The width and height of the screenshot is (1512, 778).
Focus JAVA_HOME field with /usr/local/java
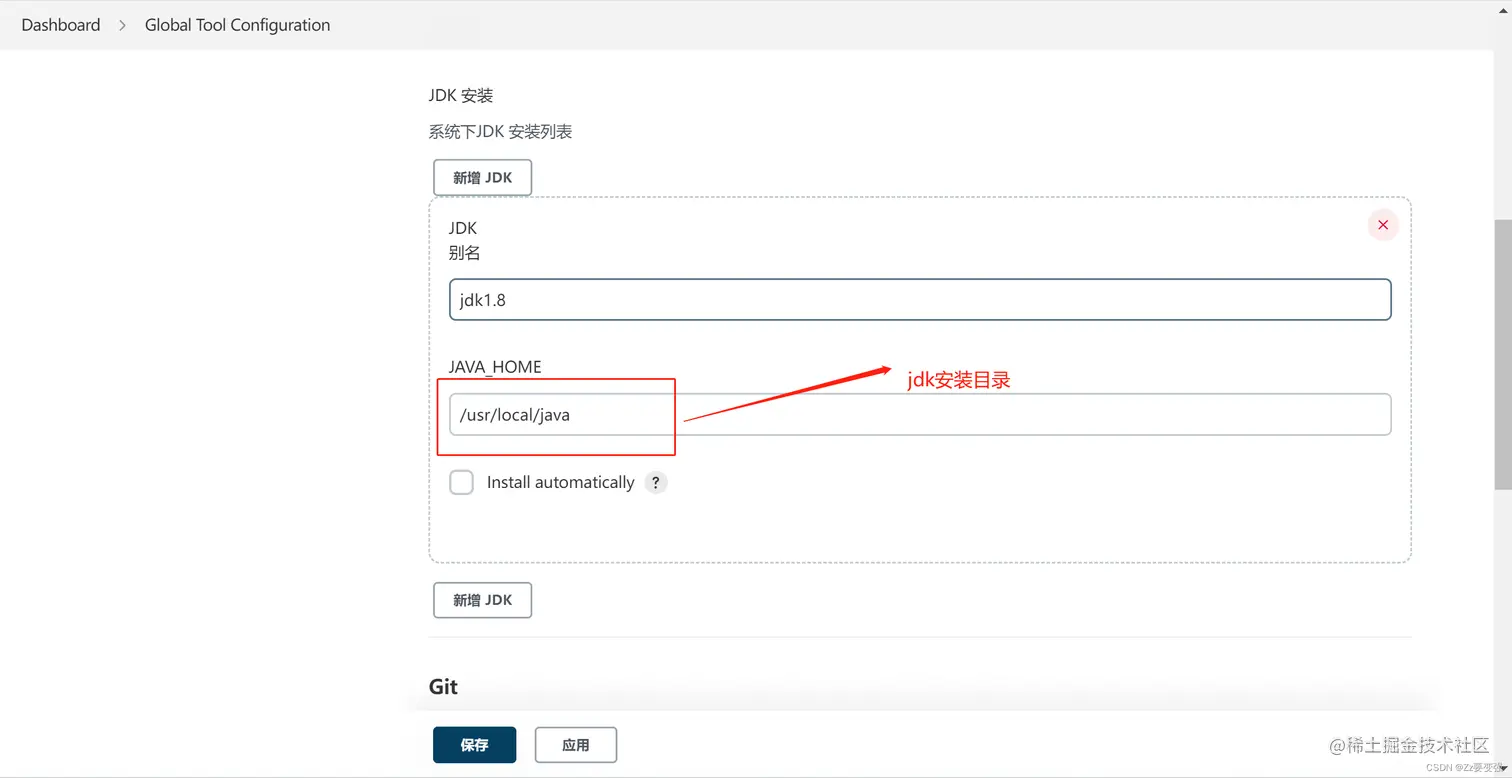[920, 415]
